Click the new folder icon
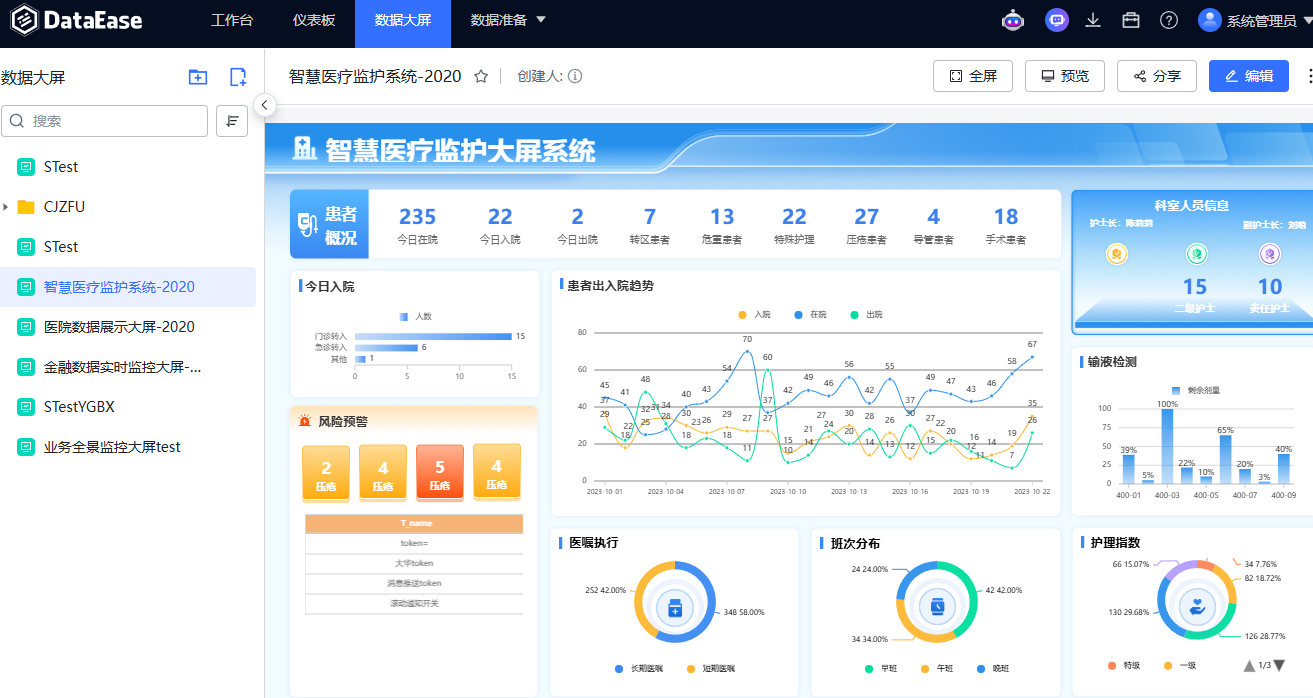 point(198,77)
